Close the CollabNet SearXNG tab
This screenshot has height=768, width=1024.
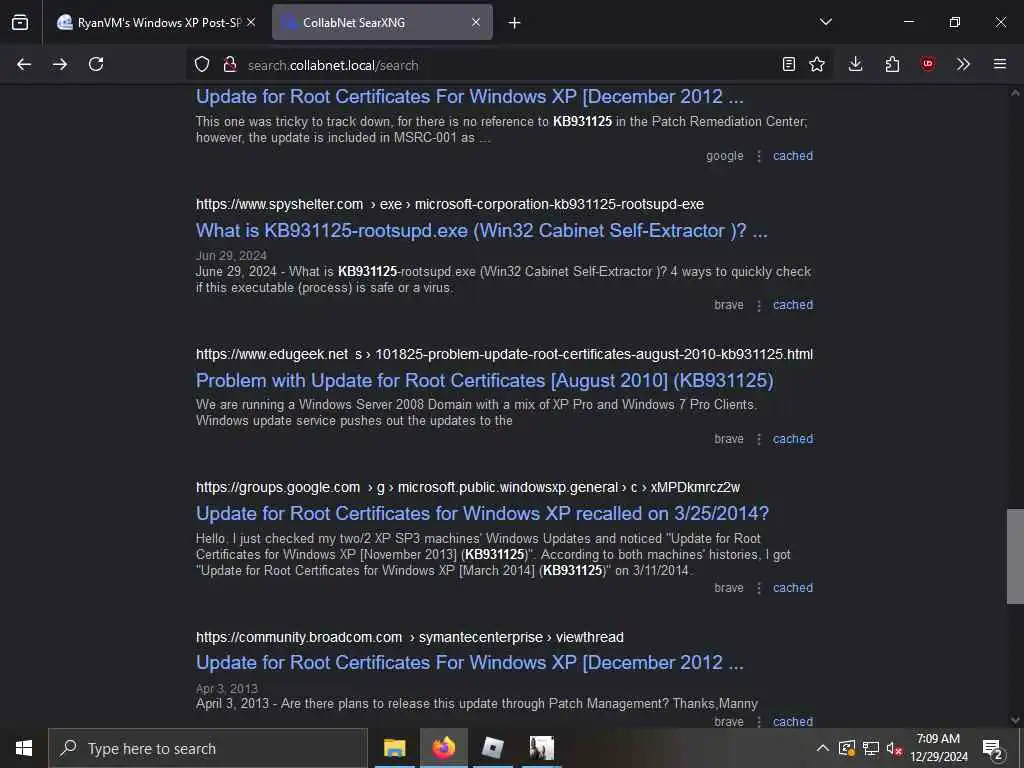[476, 22]
